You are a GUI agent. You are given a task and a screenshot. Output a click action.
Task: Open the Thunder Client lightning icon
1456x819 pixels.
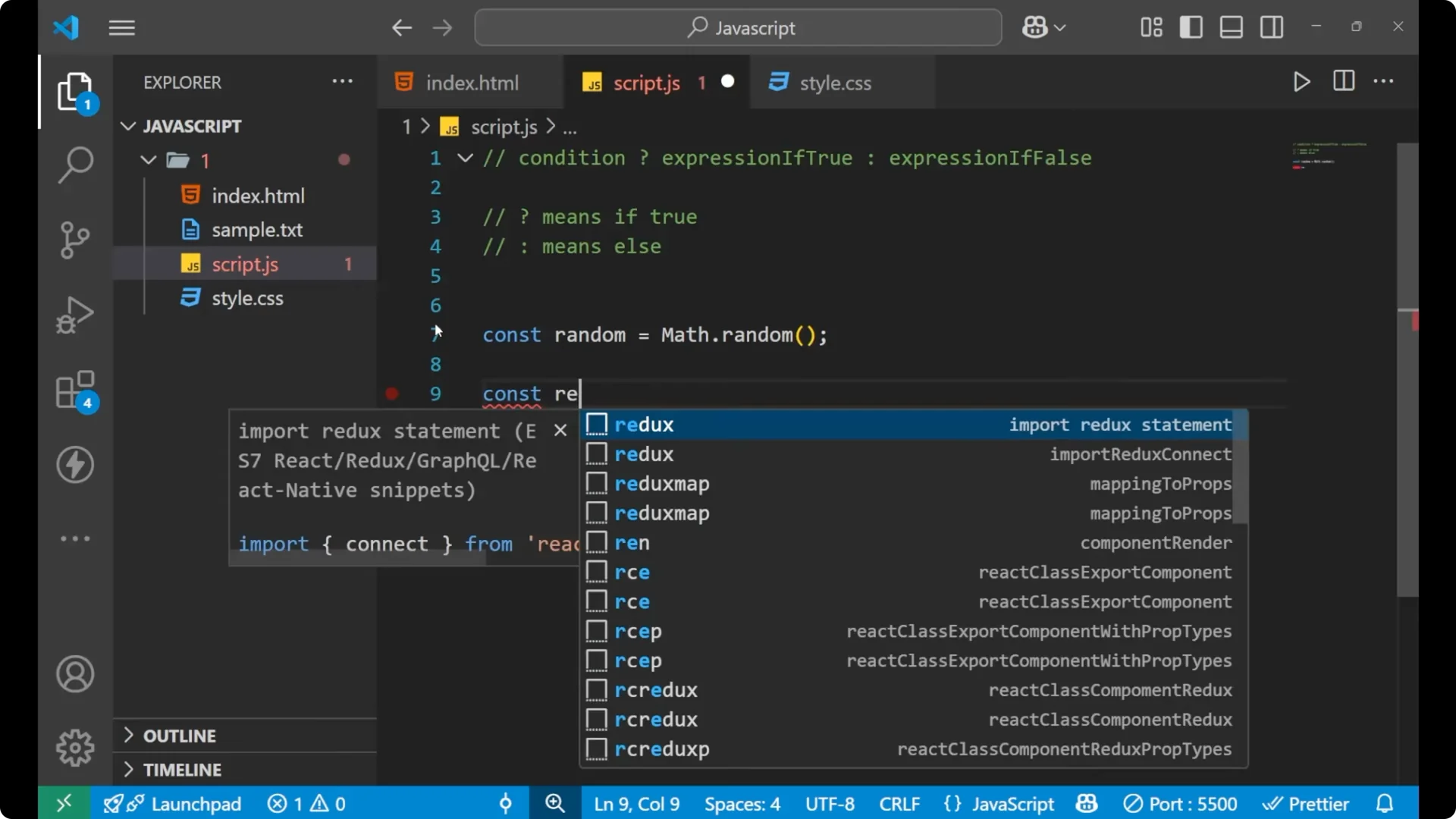click(75, 465)
